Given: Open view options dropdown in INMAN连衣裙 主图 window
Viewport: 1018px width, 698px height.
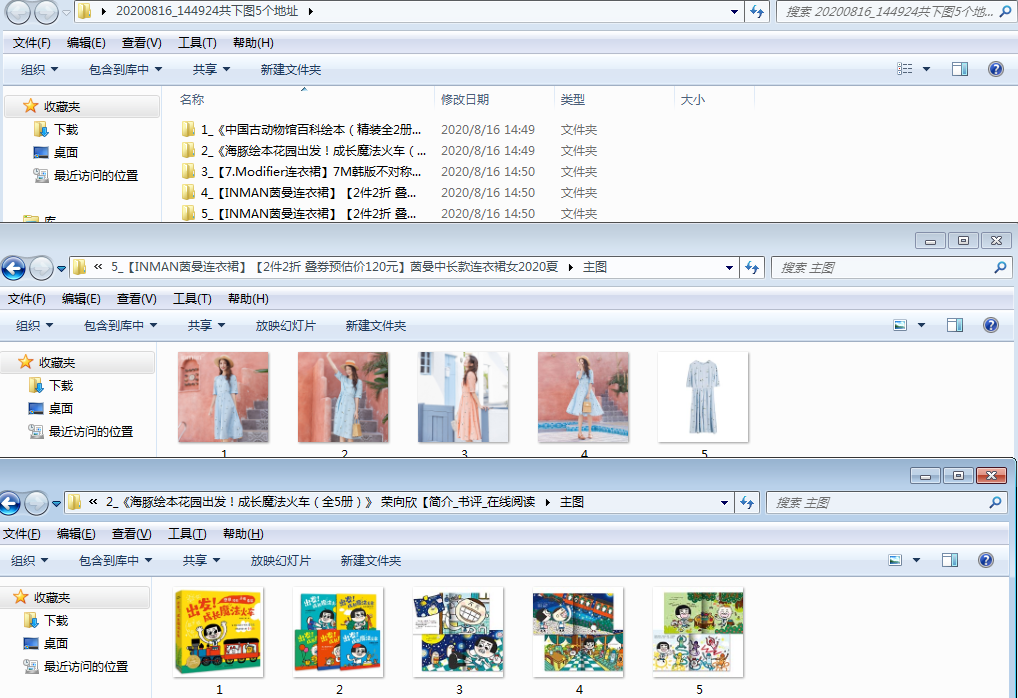Looking at the screenshot, I should pyautogui.click(x=921, y=325).
